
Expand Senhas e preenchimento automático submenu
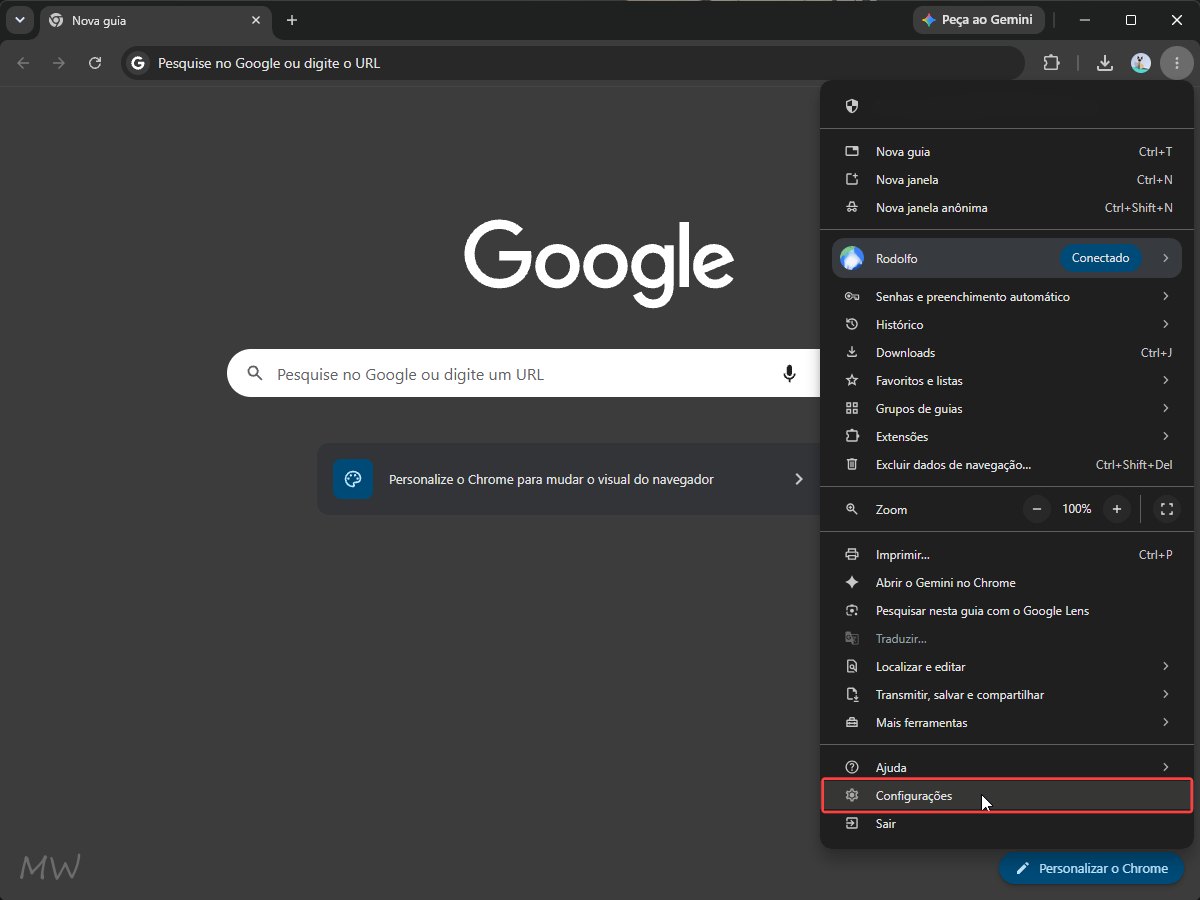pos(1007,297)
